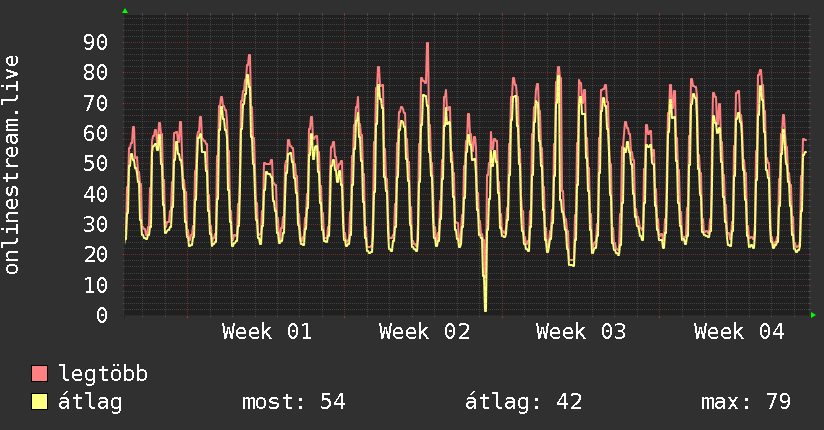Screen dimensions: 824x430
Task: Click the 20 y-axis tick label
Action: click(x=96, y=254)
